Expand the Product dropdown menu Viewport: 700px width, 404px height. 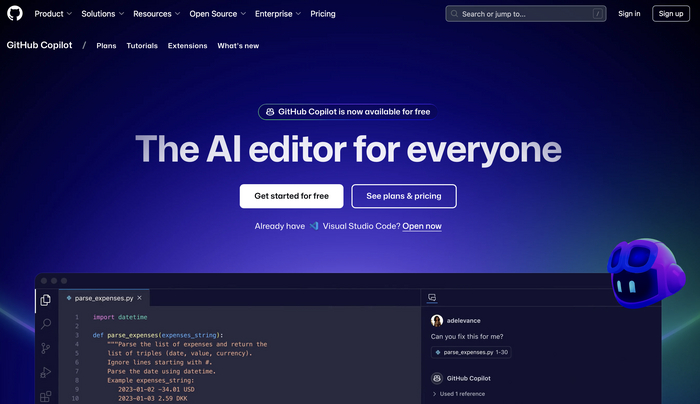point(53,14)
